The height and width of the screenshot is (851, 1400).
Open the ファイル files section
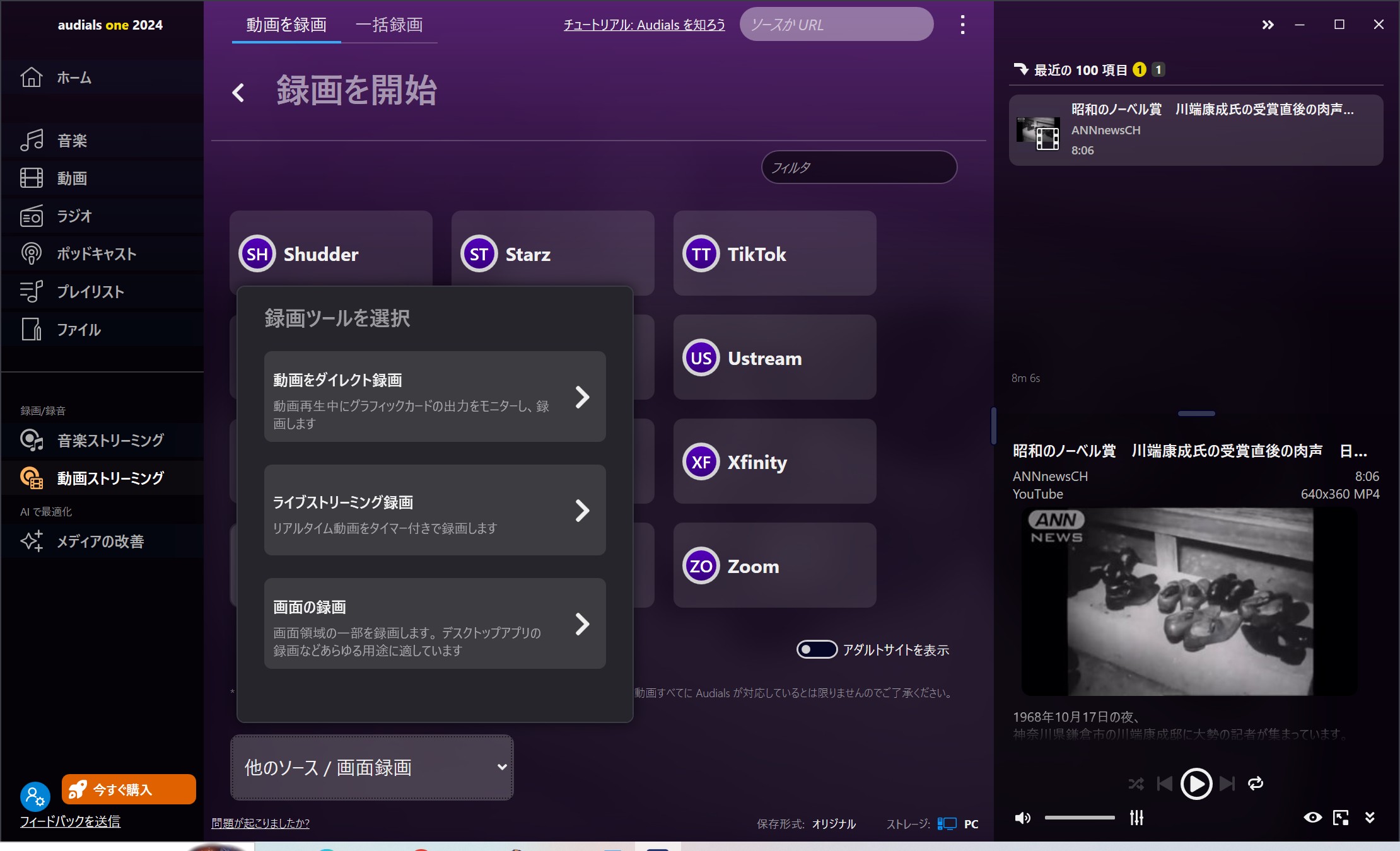click(102, 330)
